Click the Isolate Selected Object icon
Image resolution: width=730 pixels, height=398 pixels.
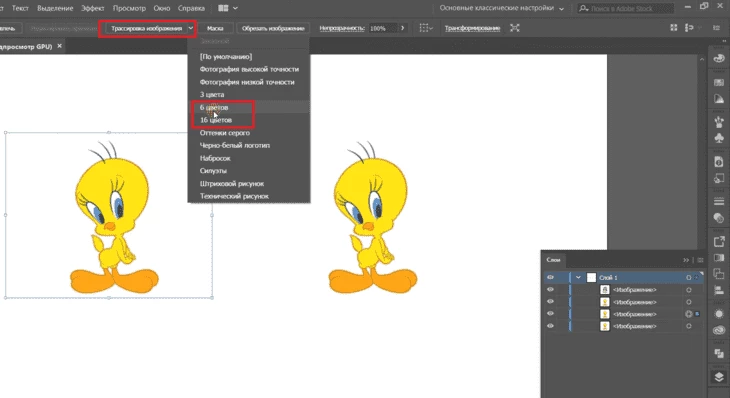click(x=514, y=28)
